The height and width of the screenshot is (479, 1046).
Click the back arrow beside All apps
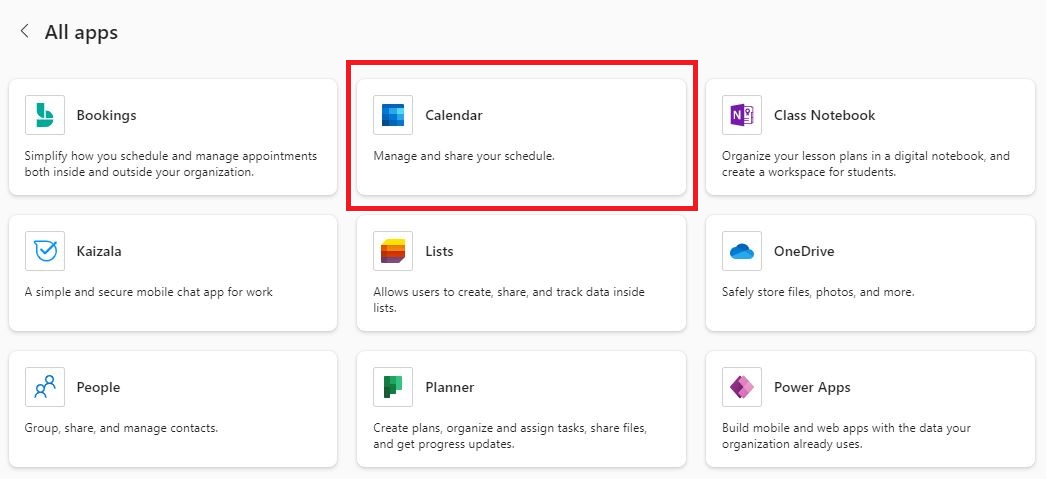pyautogui.click(x=24, y=32)
